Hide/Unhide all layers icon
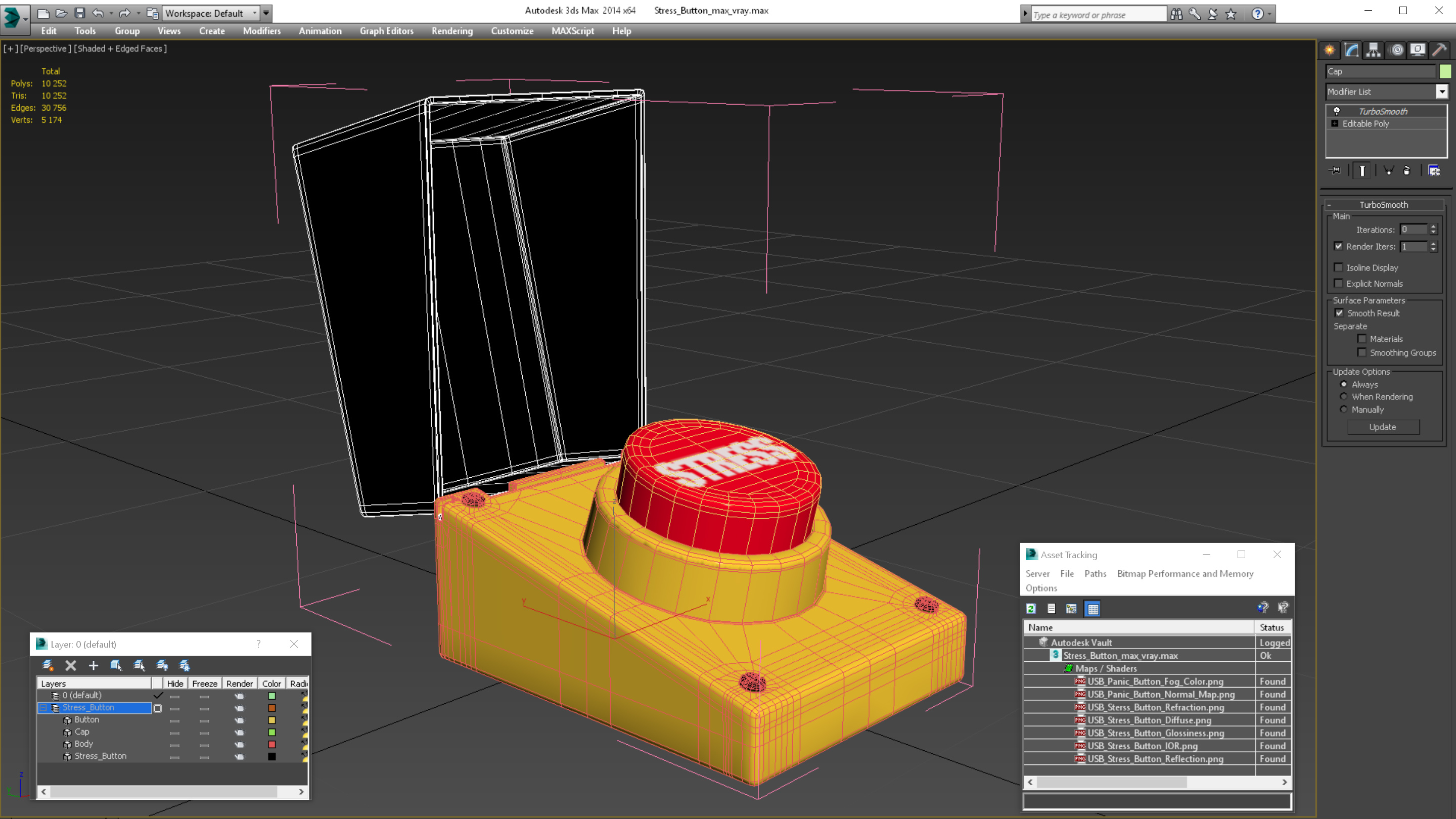This screenshot has height=819, width=1456. [x=162, y=665]
